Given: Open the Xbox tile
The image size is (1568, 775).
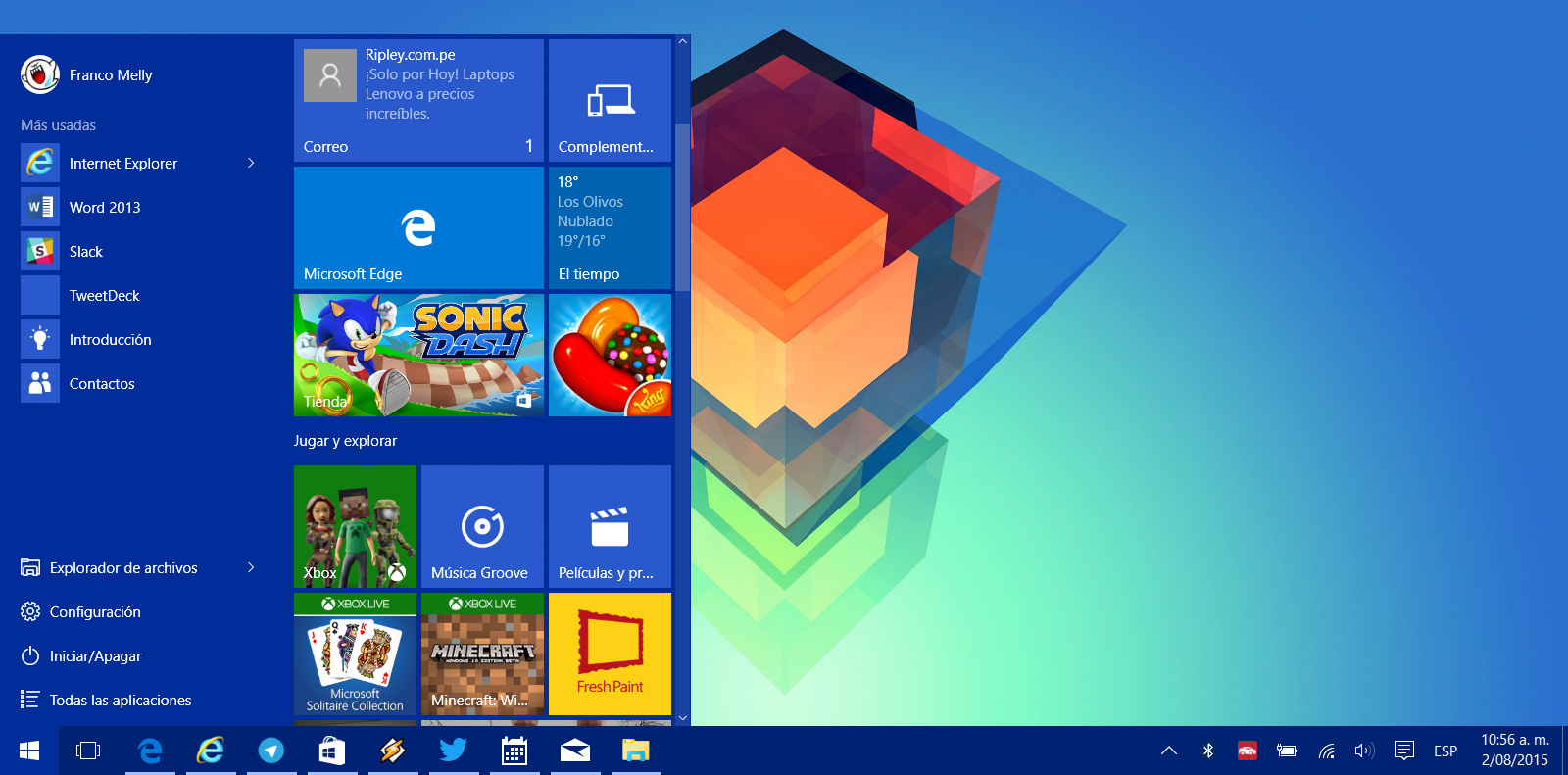Looking at the screenshot, I should click(355, 526).
